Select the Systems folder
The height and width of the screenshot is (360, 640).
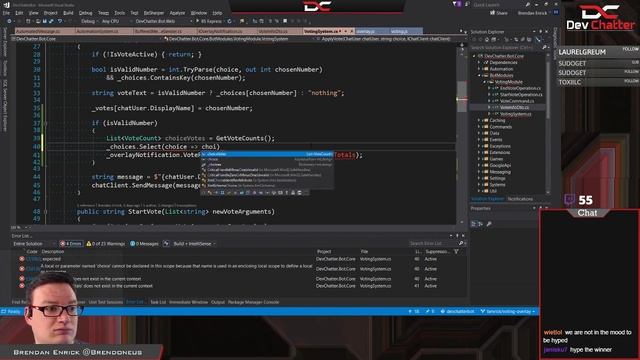click(497, 184)
